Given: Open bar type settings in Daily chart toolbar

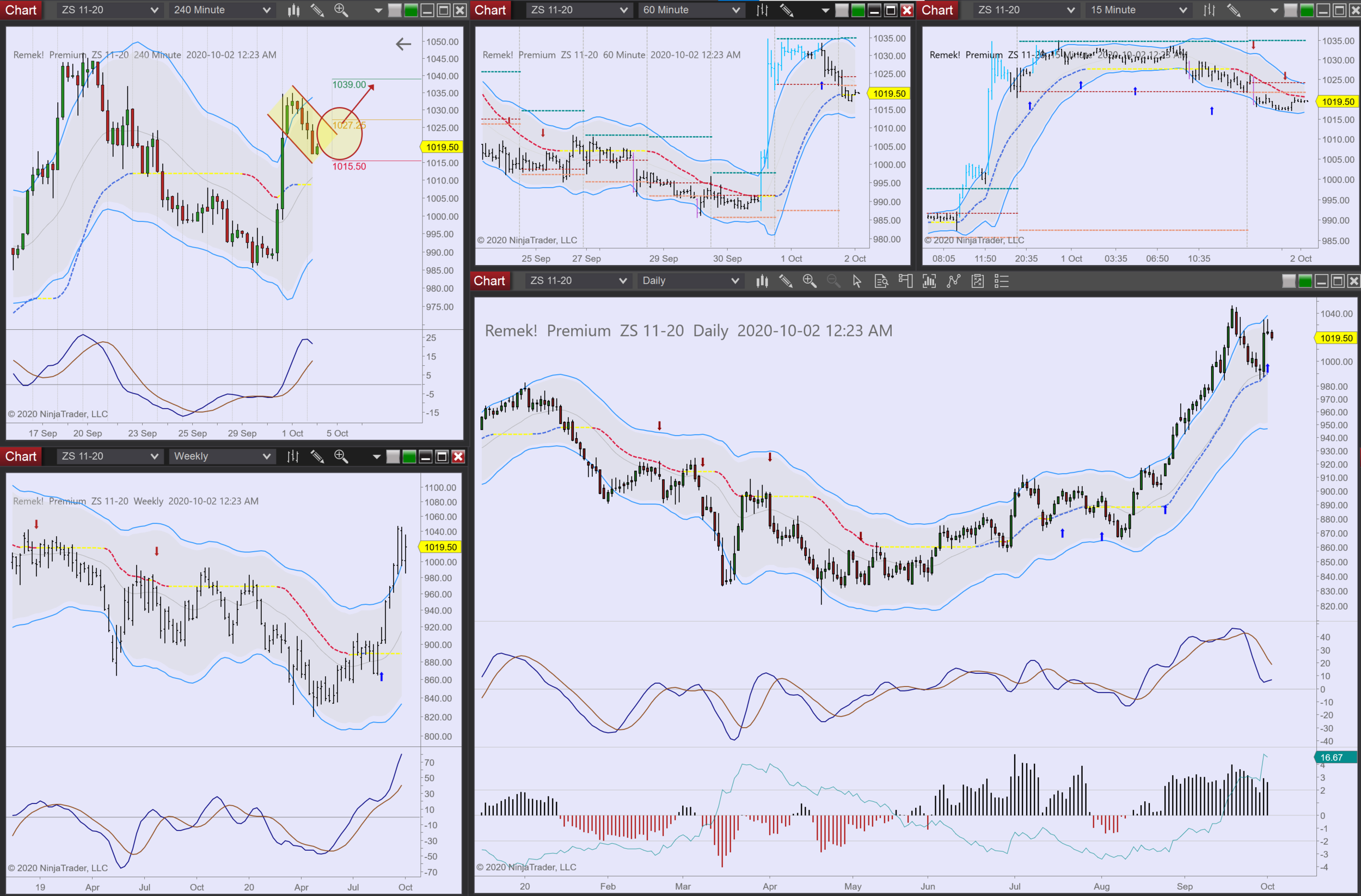Looking at the screenshot, I should 762,281.
